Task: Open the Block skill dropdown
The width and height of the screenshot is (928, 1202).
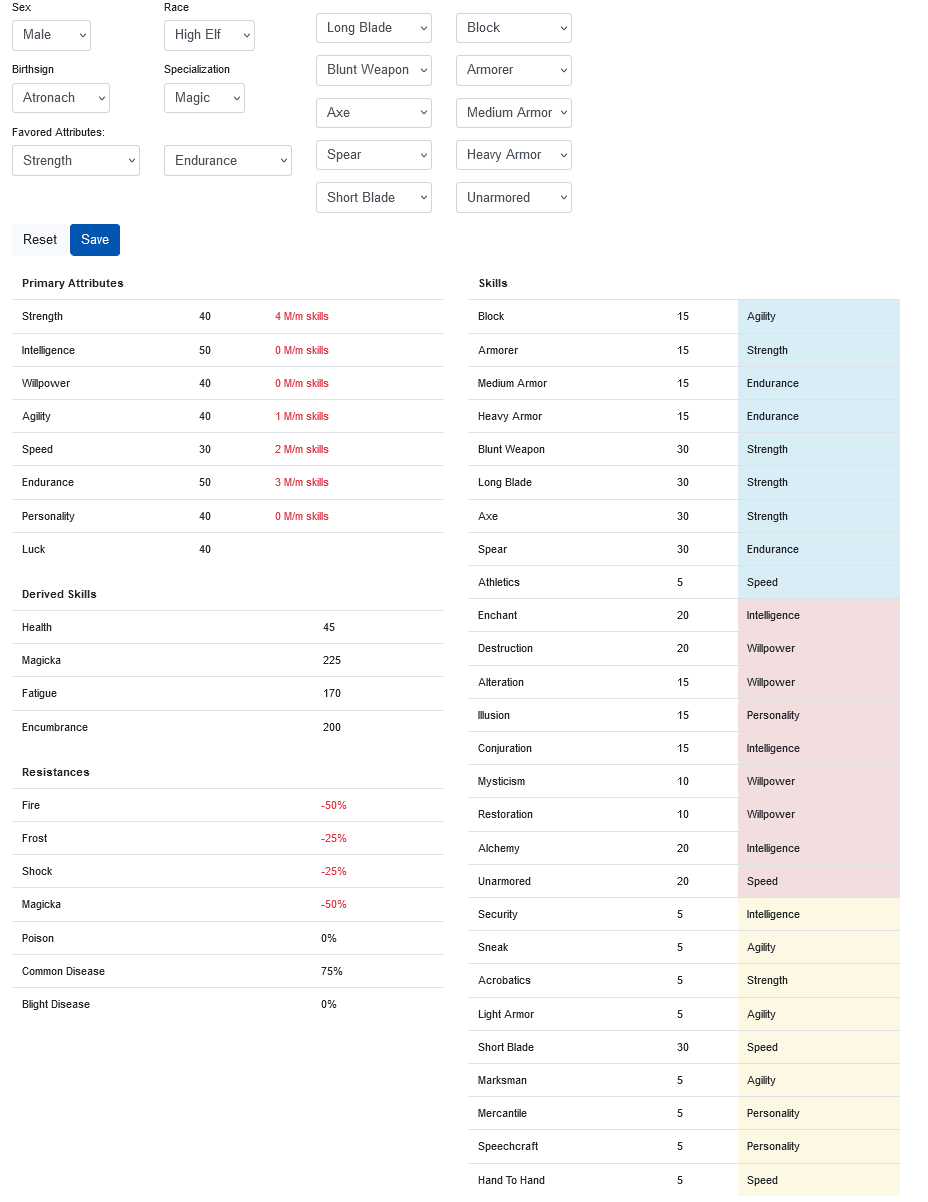Action: pyautogui.click(x=514, y=28)
